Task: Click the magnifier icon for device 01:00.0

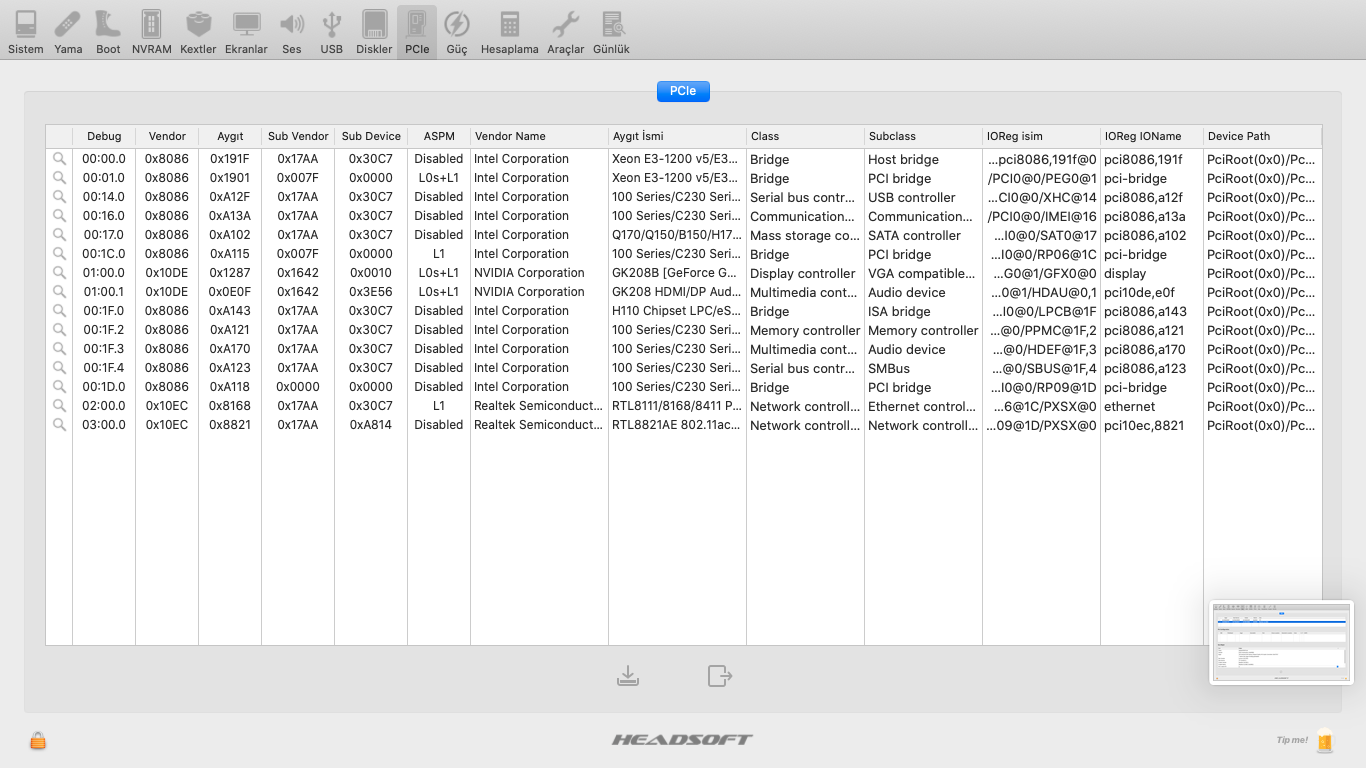Action: pyautogui.click(x=59, y=273)
